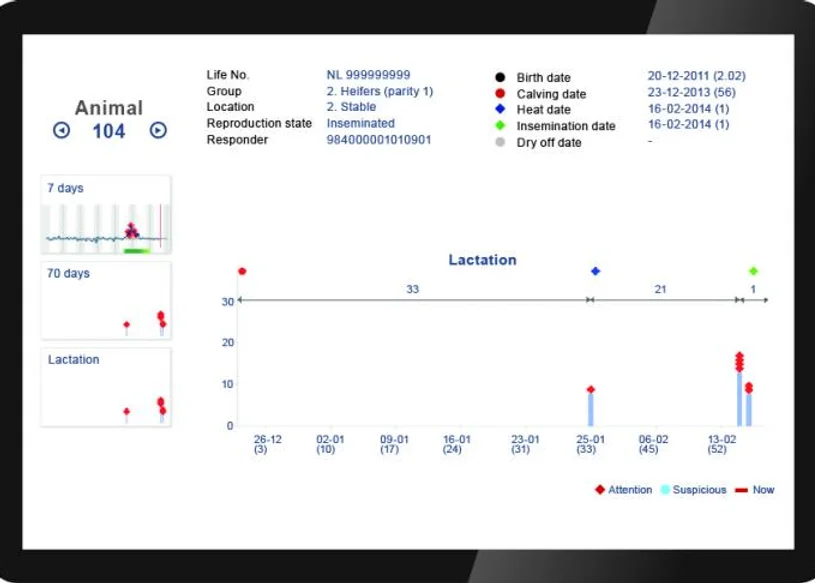This screenshot has height=583, width=815.
Task: Click the blue Heat date legend diamond
Action: click(500, 109)
